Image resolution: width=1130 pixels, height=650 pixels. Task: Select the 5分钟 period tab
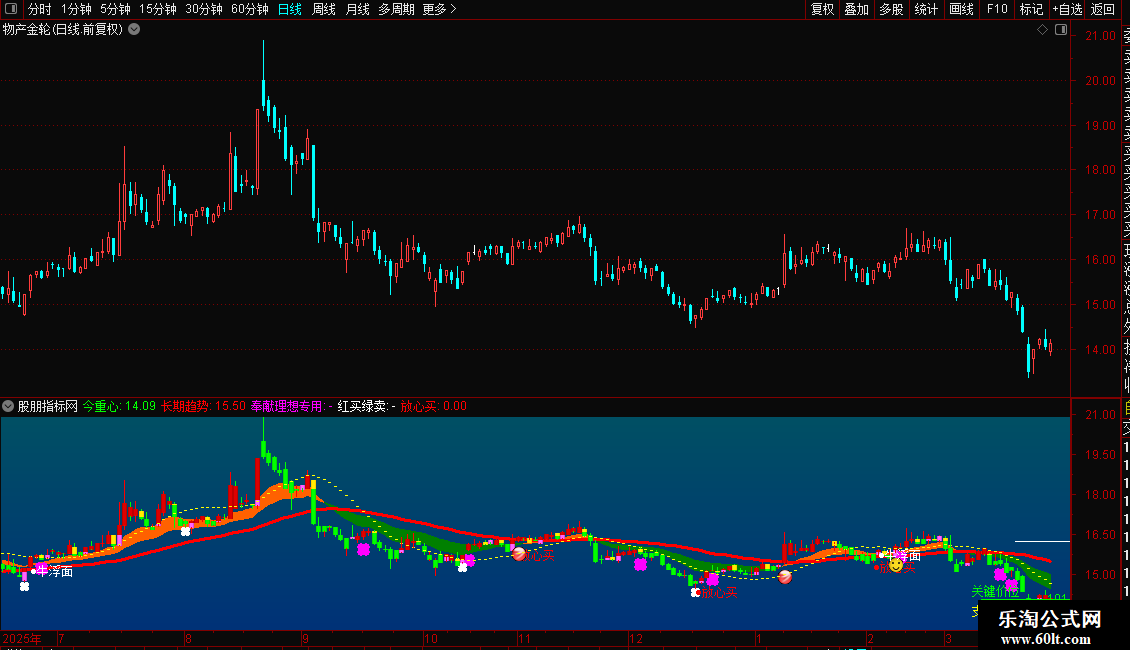click(x=115, y=9)
